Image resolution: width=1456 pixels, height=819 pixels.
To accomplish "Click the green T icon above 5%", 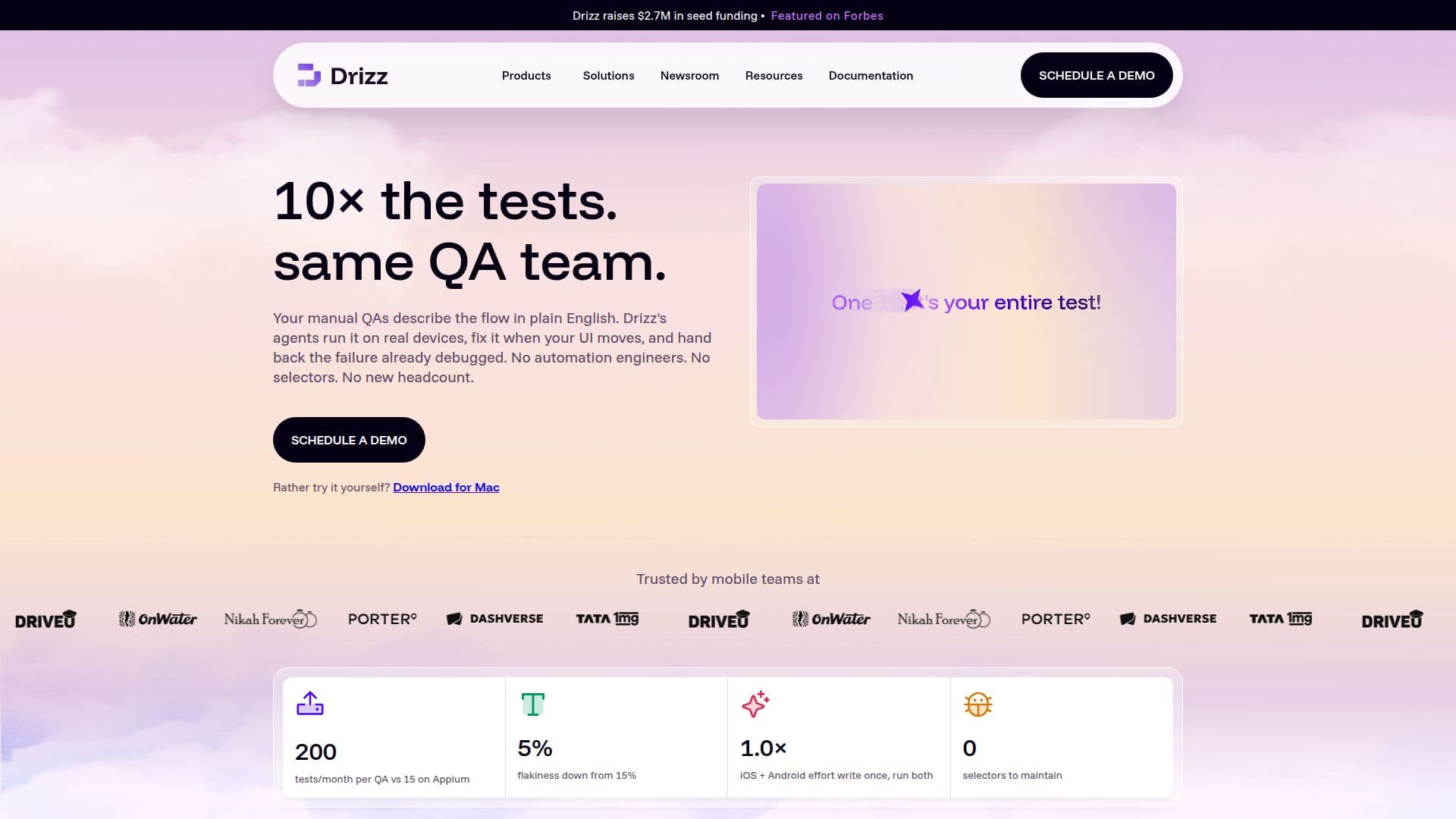I will 532,704.
